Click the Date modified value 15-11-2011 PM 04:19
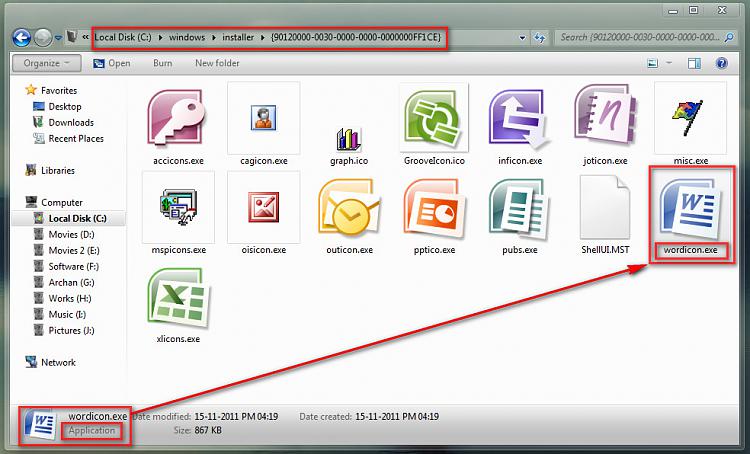Viewport: 750px width, 454px height. tap(236, 417)
